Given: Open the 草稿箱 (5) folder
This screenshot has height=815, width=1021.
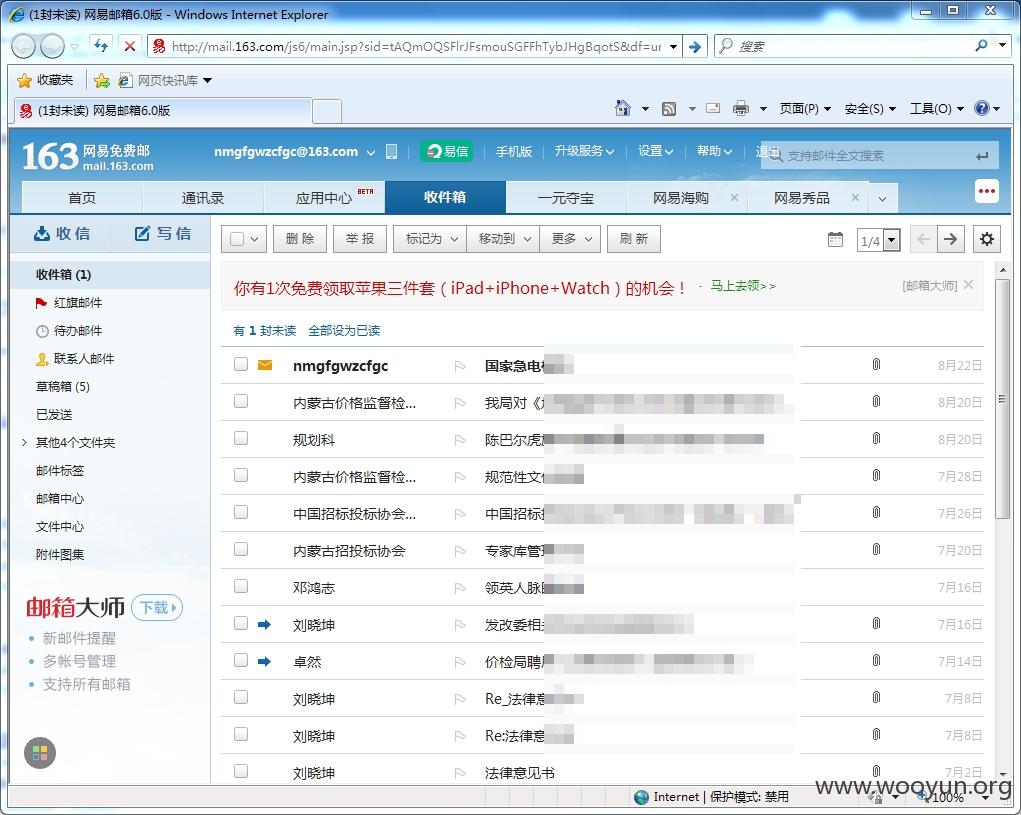Looking at the screenshot, I should pyautogui.click(x=63, y=387).
